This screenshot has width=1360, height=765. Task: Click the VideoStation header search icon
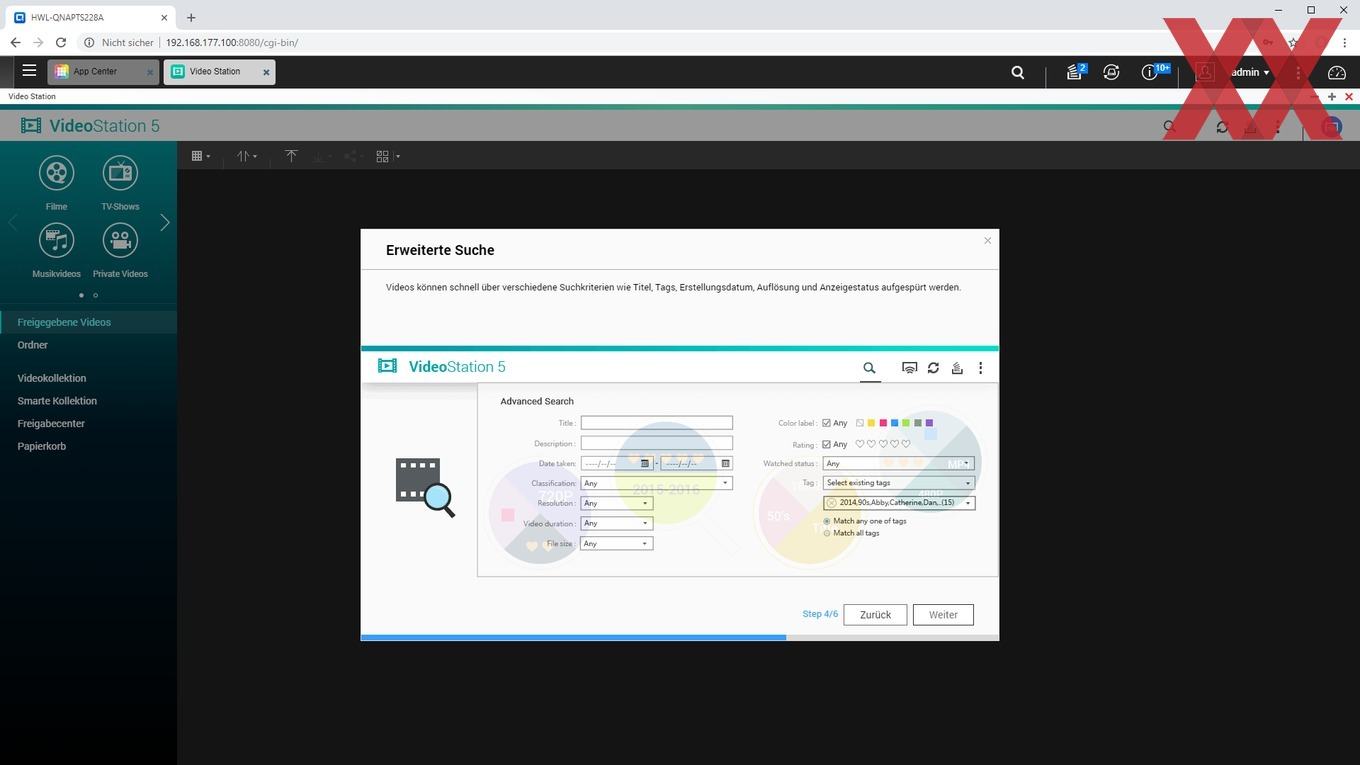(1169, 127)
